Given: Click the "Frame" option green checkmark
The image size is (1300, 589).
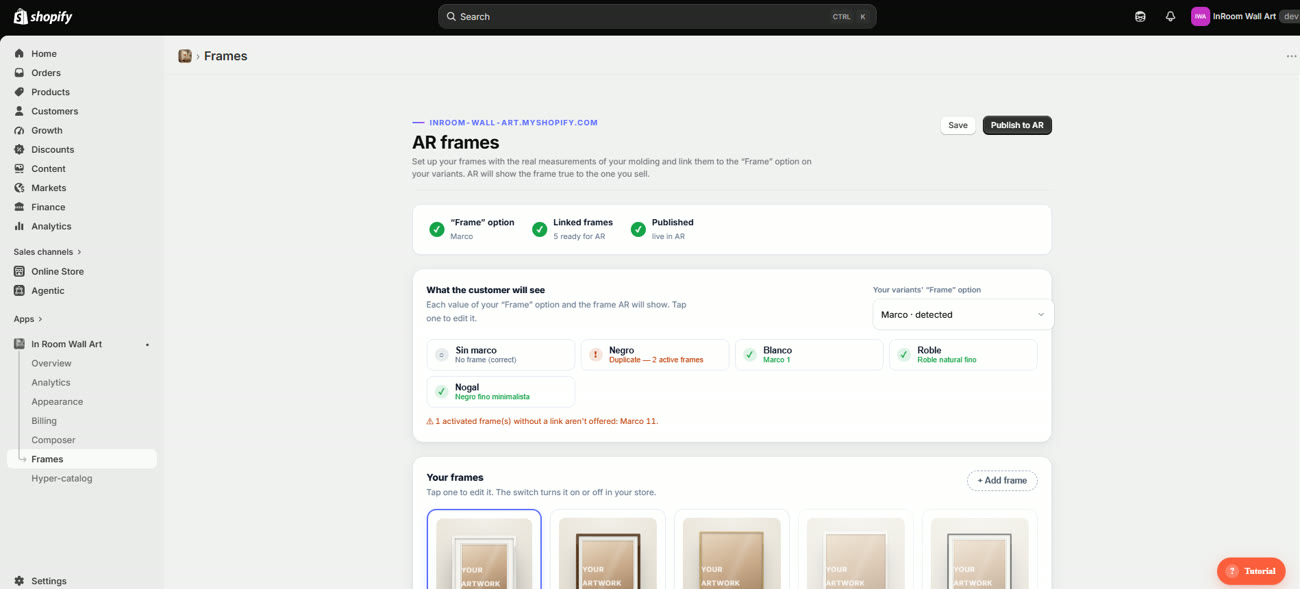Looking at the screenshot, I should [437, 229].
